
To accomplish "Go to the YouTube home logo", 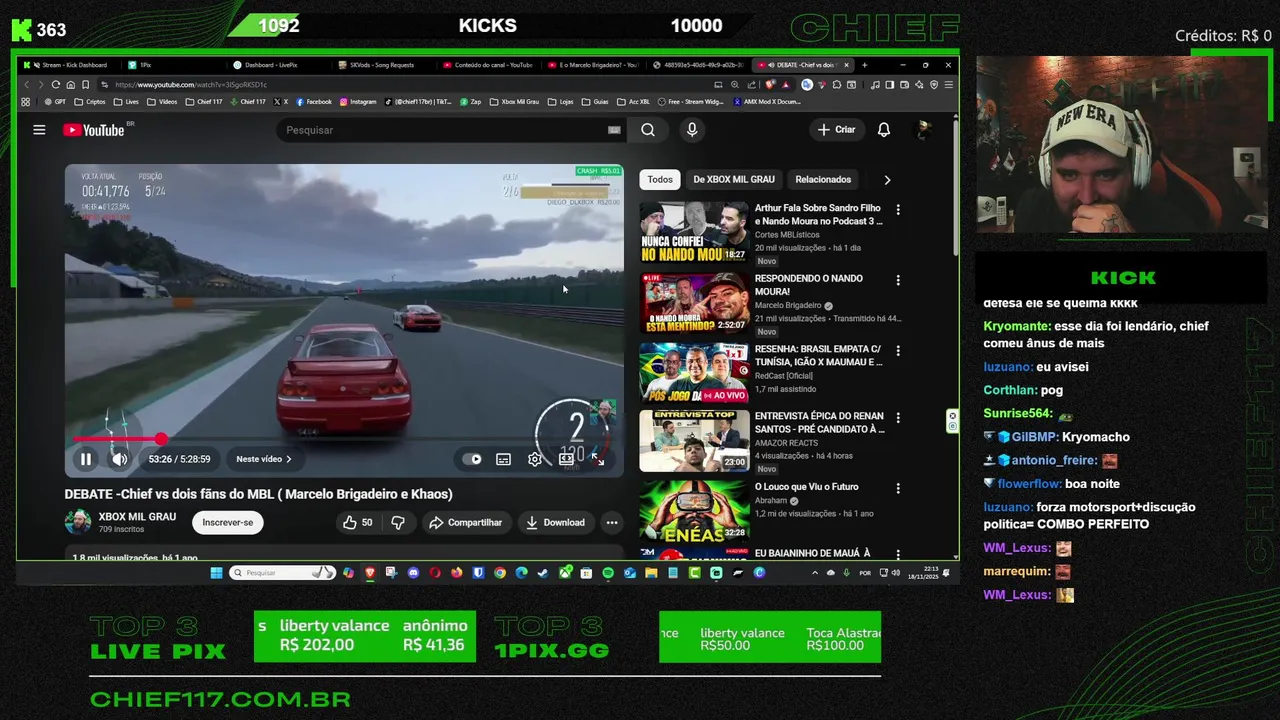I will tap(94, 130).
